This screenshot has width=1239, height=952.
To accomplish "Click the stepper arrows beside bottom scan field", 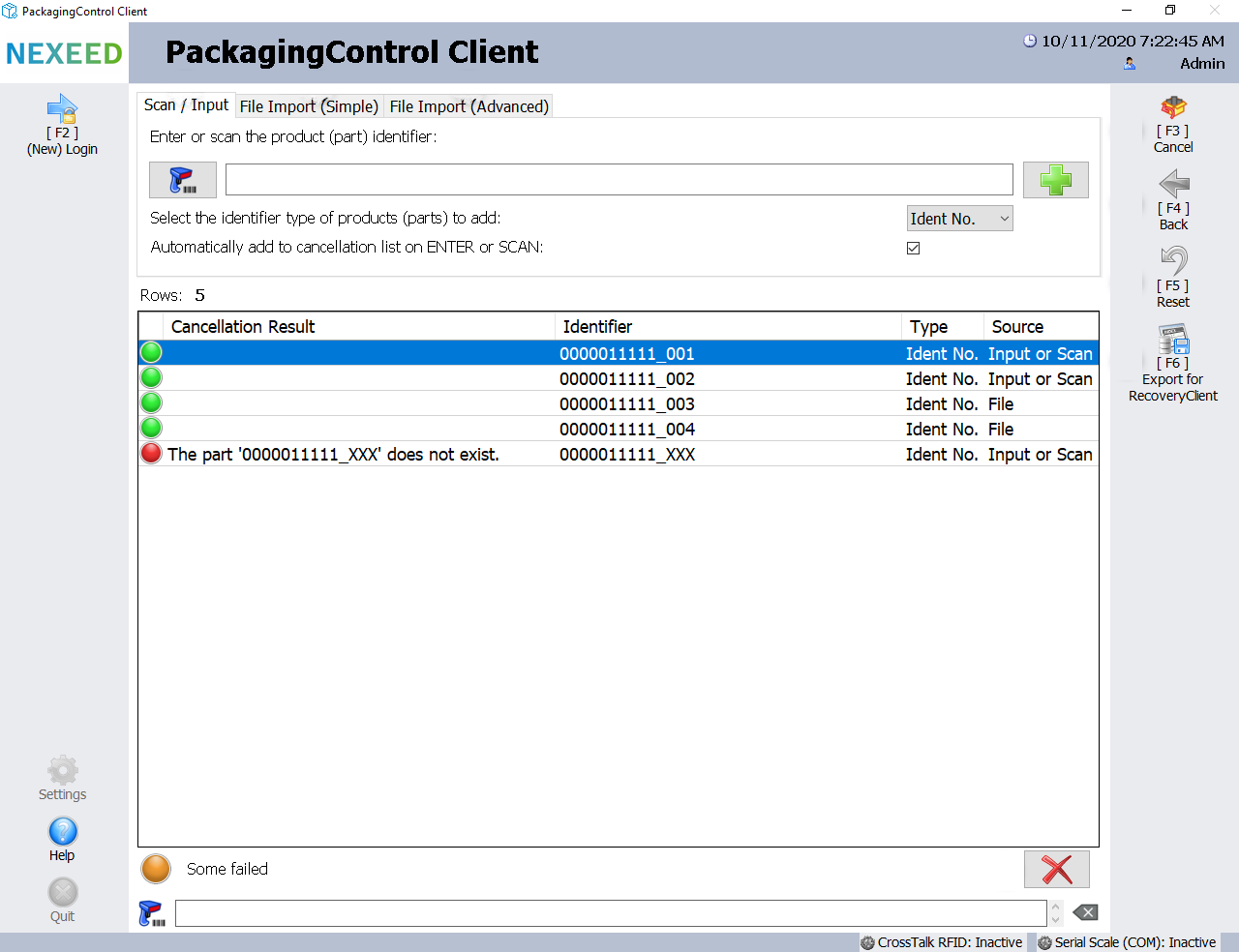I will tap(1055, 912).
